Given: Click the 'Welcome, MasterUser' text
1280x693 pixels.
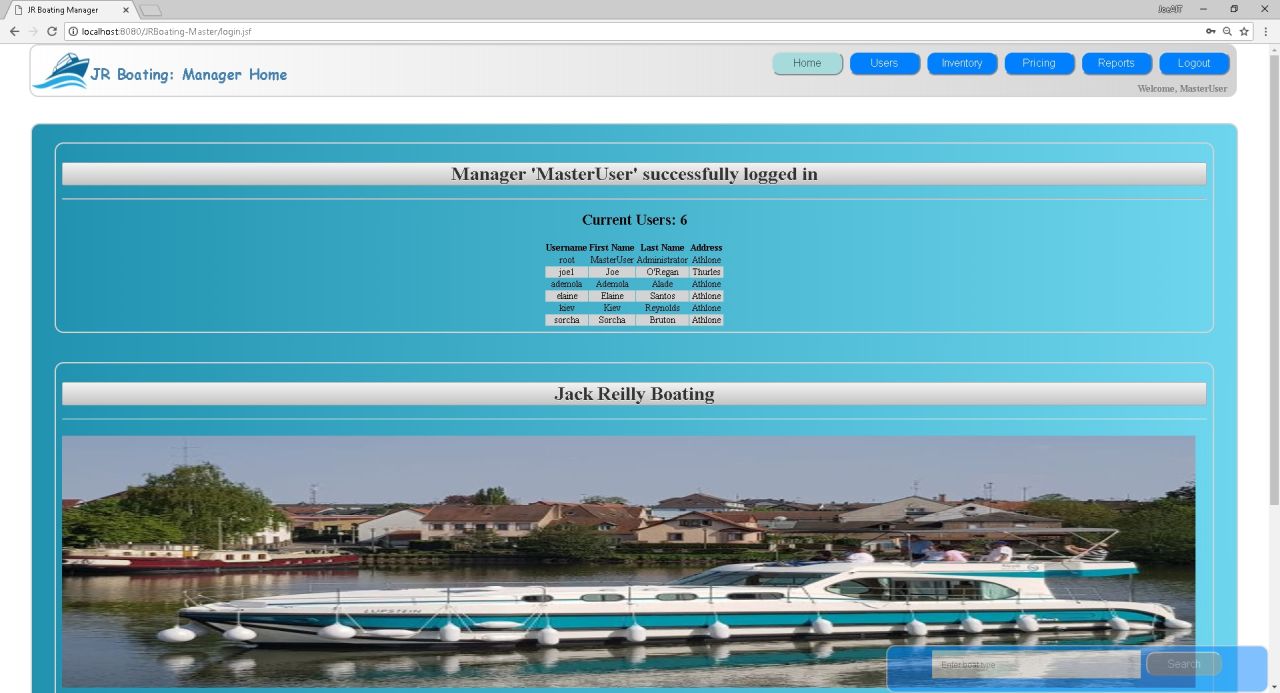Looking at the screenshot, I should click(1182, 89).
